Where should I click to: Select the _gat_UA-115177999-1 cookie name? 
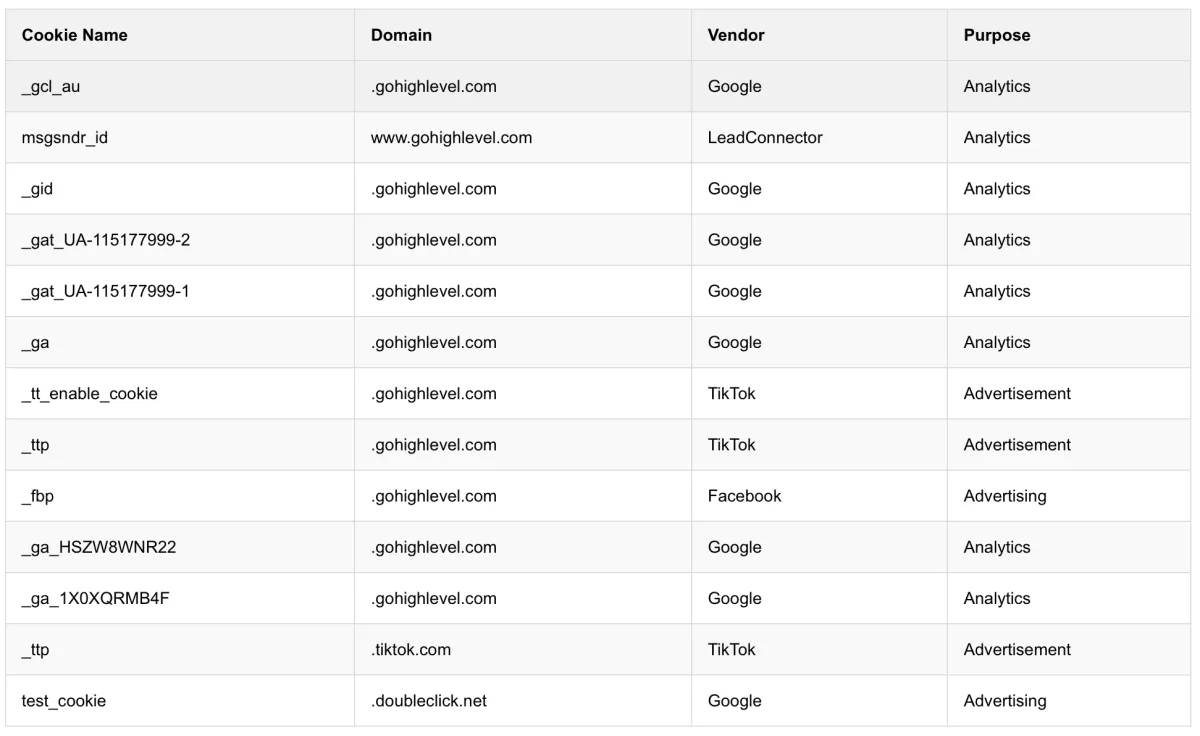(105, 292)
